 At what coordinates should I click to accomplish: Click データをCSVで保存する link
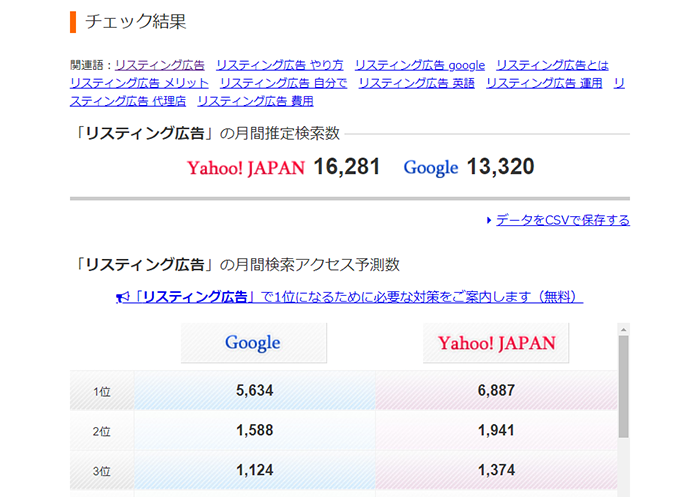point(563,220)
